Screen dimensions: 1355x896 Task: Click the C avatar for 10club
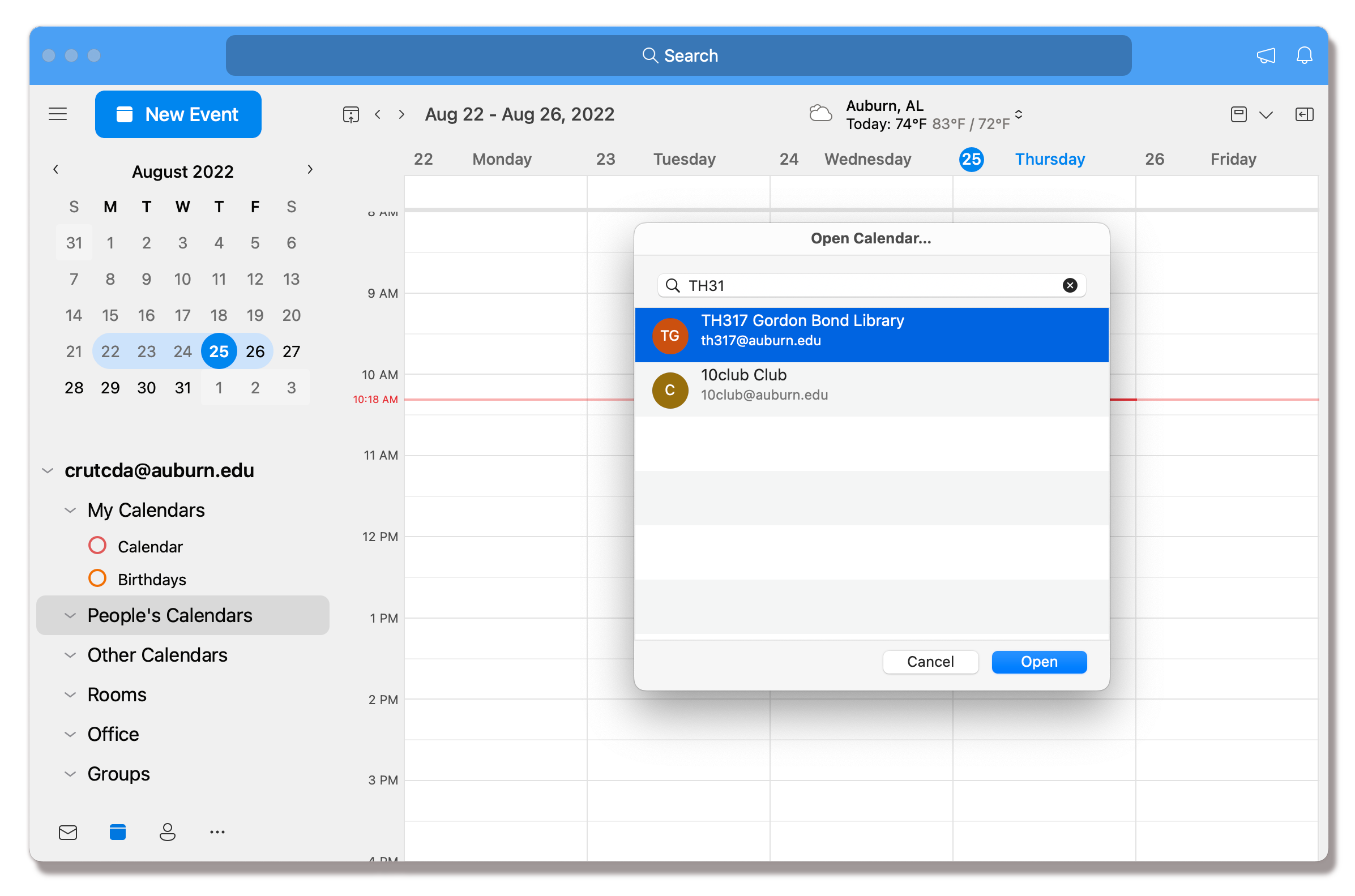(x=670, y=390)
